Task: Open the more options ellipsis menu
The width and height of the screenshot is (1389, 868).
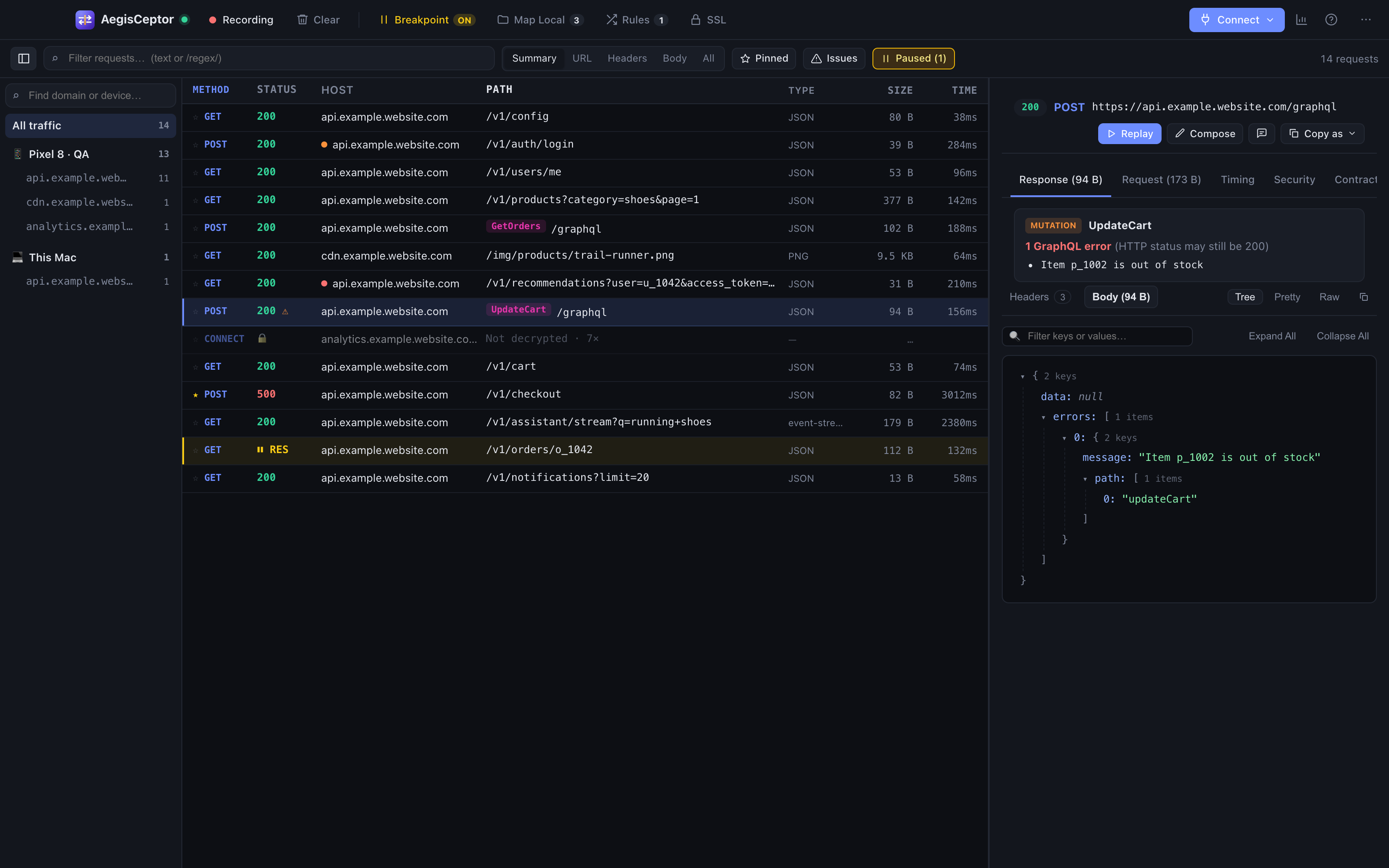Action: [x=1366, y=20]
